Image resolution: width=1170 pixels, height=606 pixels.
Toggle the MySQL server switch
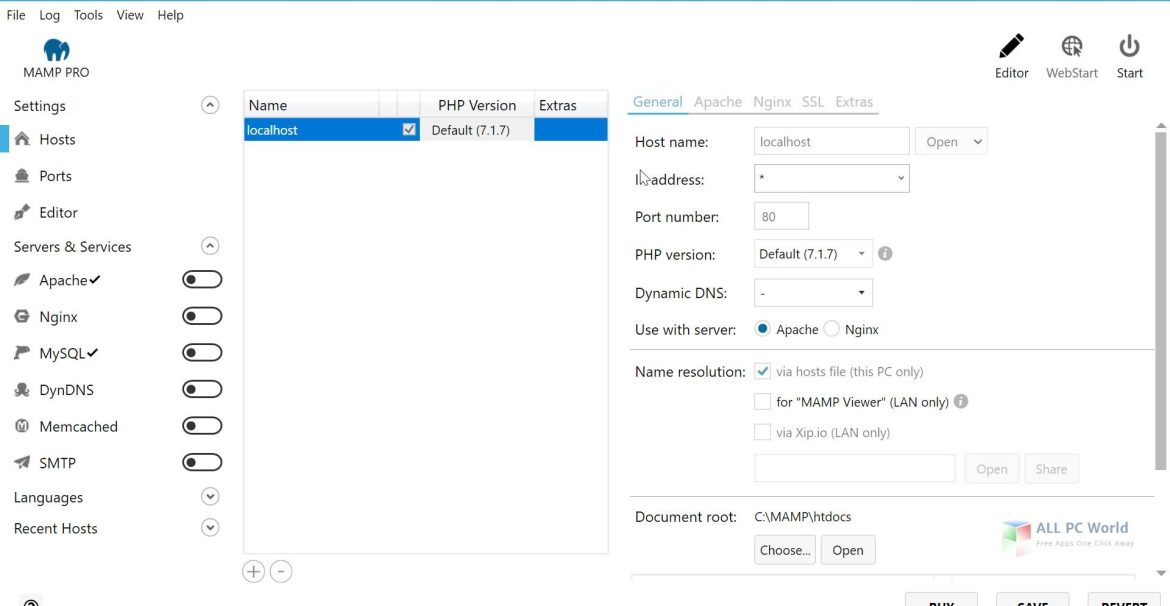[x=202, y=352]
